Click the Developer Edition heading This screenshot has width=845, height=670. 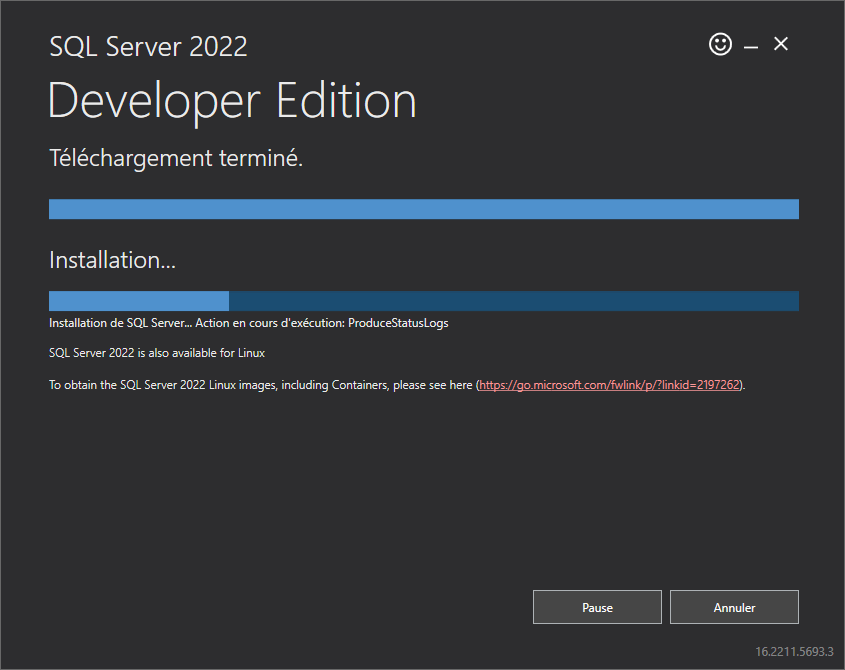pos(232,101)
